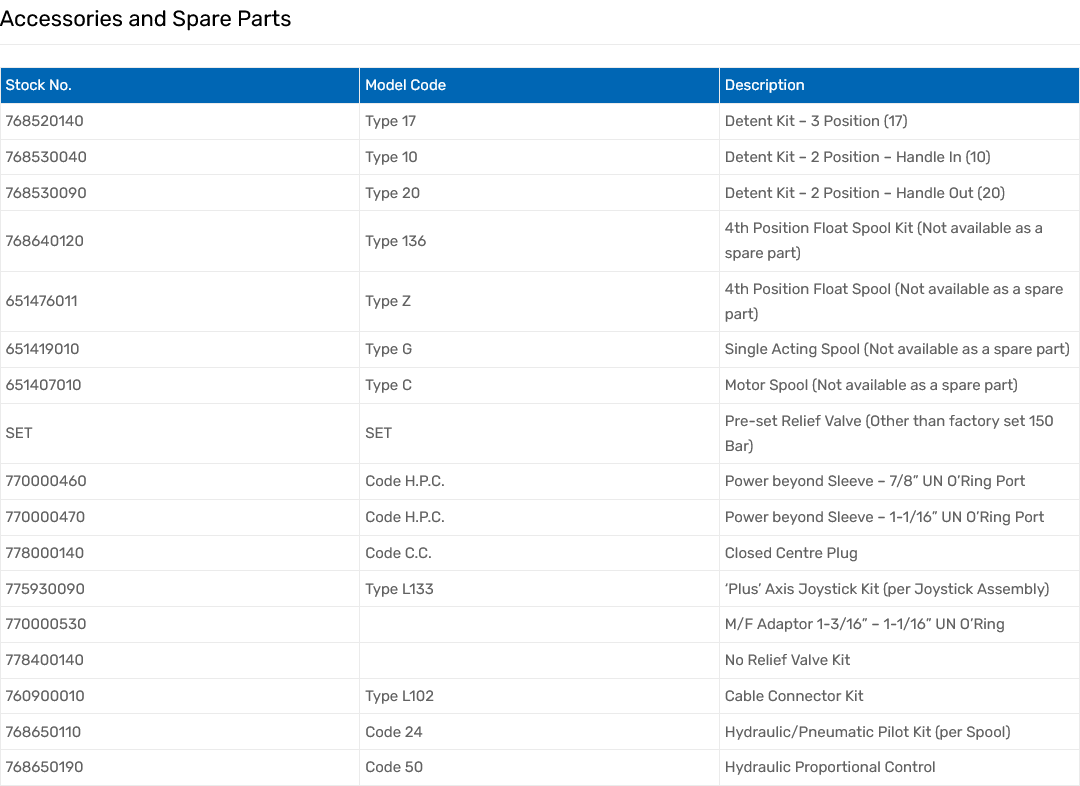
Task: Click stock number 768640120
Action: point(45,241)
